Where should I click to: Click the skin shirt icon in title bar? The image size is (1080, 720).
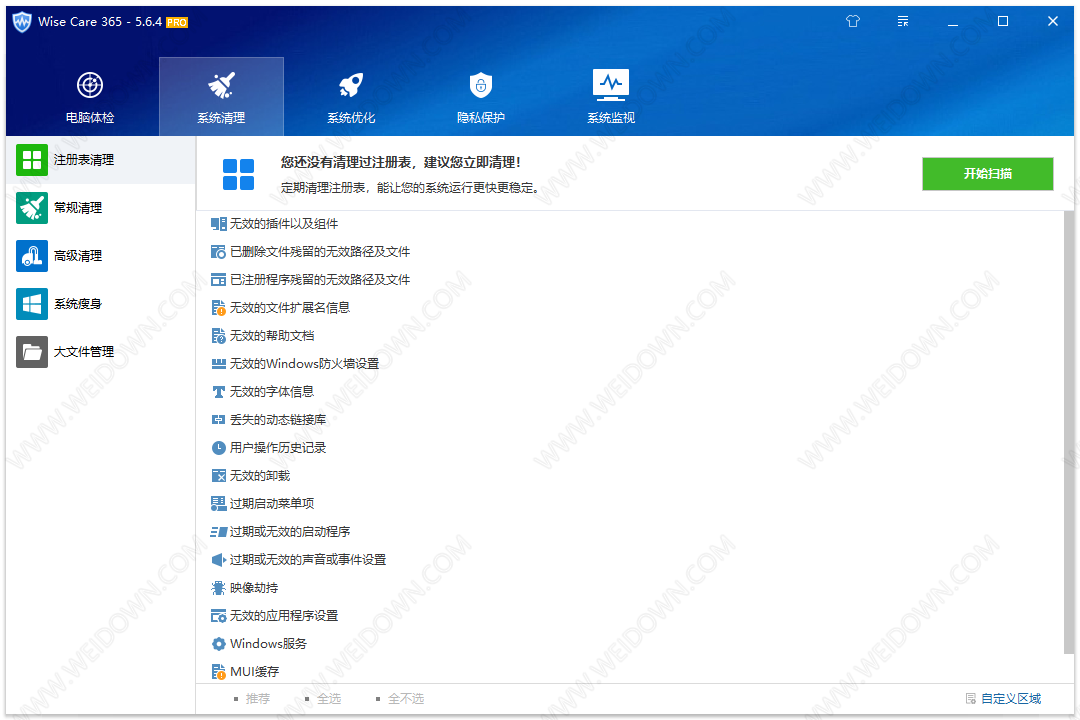(x=853, y=21)
